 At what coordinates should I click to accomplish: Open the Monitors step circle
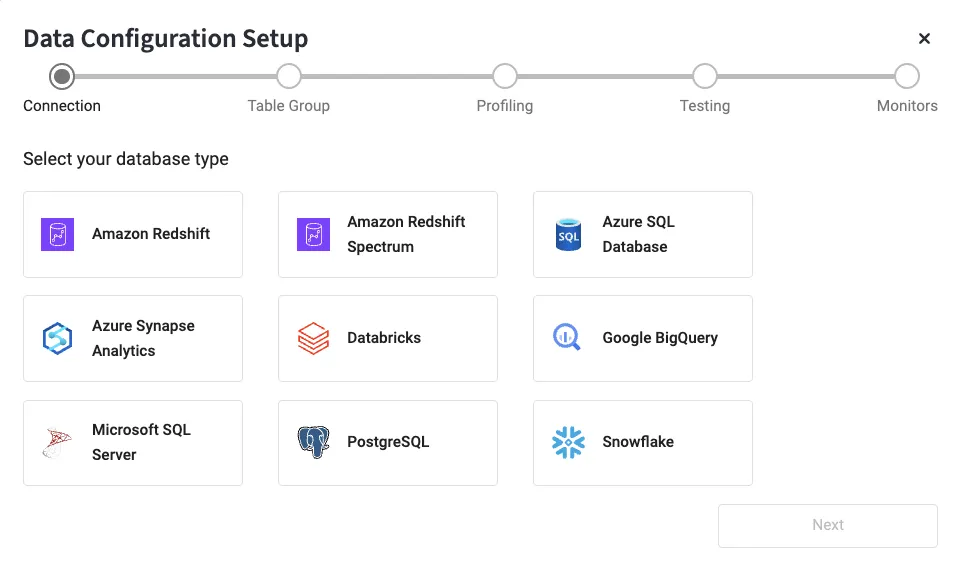pyautogui.click(x=907, y=76)
